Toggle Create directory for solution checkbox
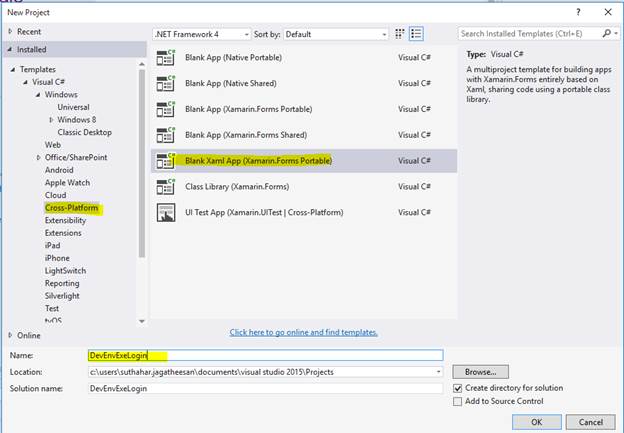Image resolution: width=624 pixels, height=433 pixels. (x=458, y=388)
